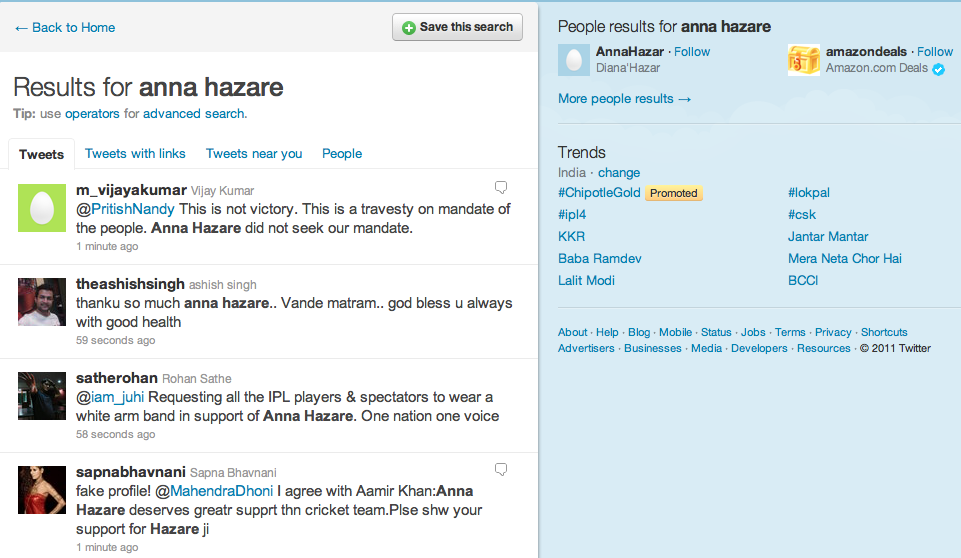Open the #ChipotleGold promoted trend
This screenshot has height=558, width=961.
pyautogui.click(x=599, y=193)
